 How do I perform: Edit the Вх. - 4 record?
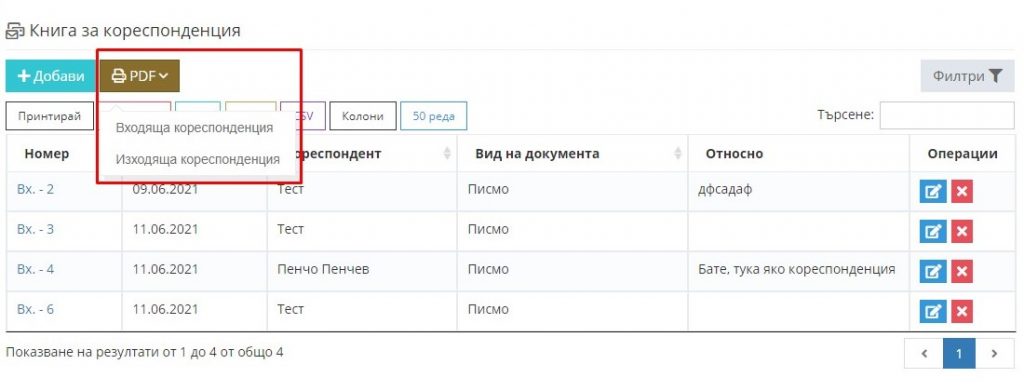pyautogui.click(x=933, y=272)
